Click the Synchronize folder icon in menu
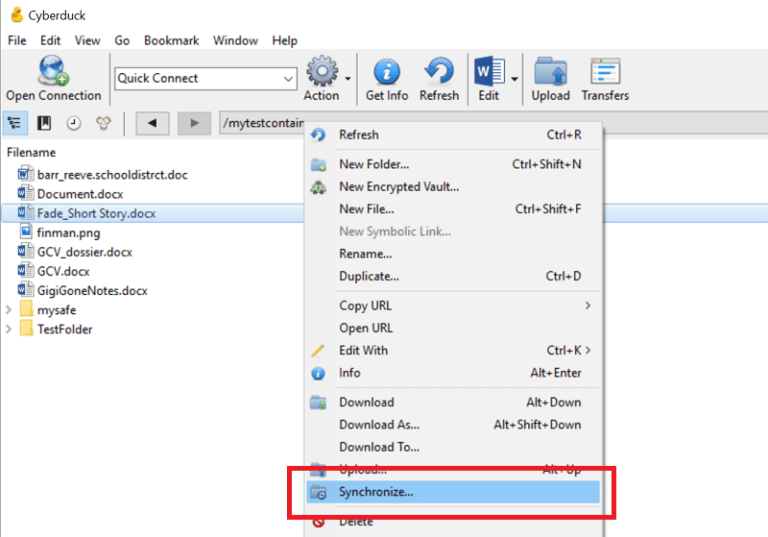This screenshot has width=768, height=537. (318, 492)
